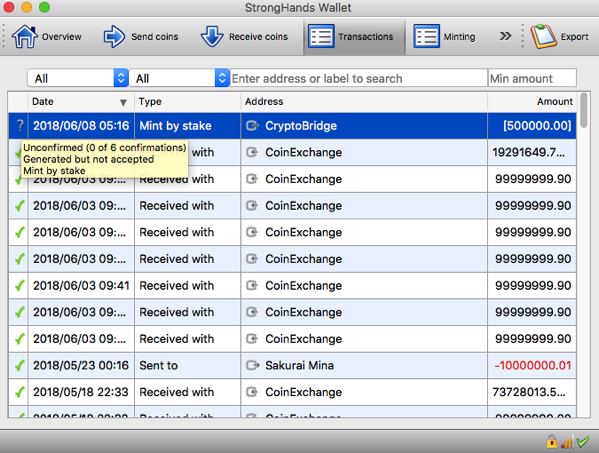The width and height of the screenshot is (599, 453).
Task: Sort by the Type column header
Action: click(187, 102)
